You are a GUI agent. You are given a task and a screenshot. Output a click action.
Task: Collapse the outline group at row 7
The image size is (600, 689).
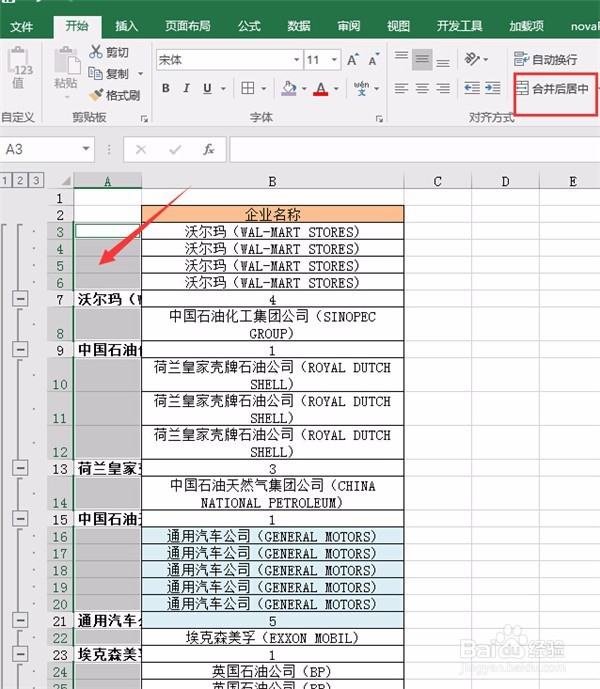20,299
